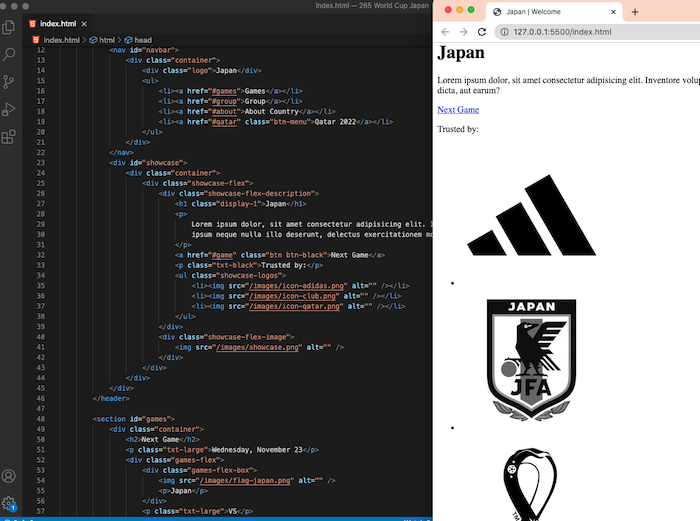Click the closing header tag on line 46
The height and width of the screenshot is (521, 700).
coord(111,399)
